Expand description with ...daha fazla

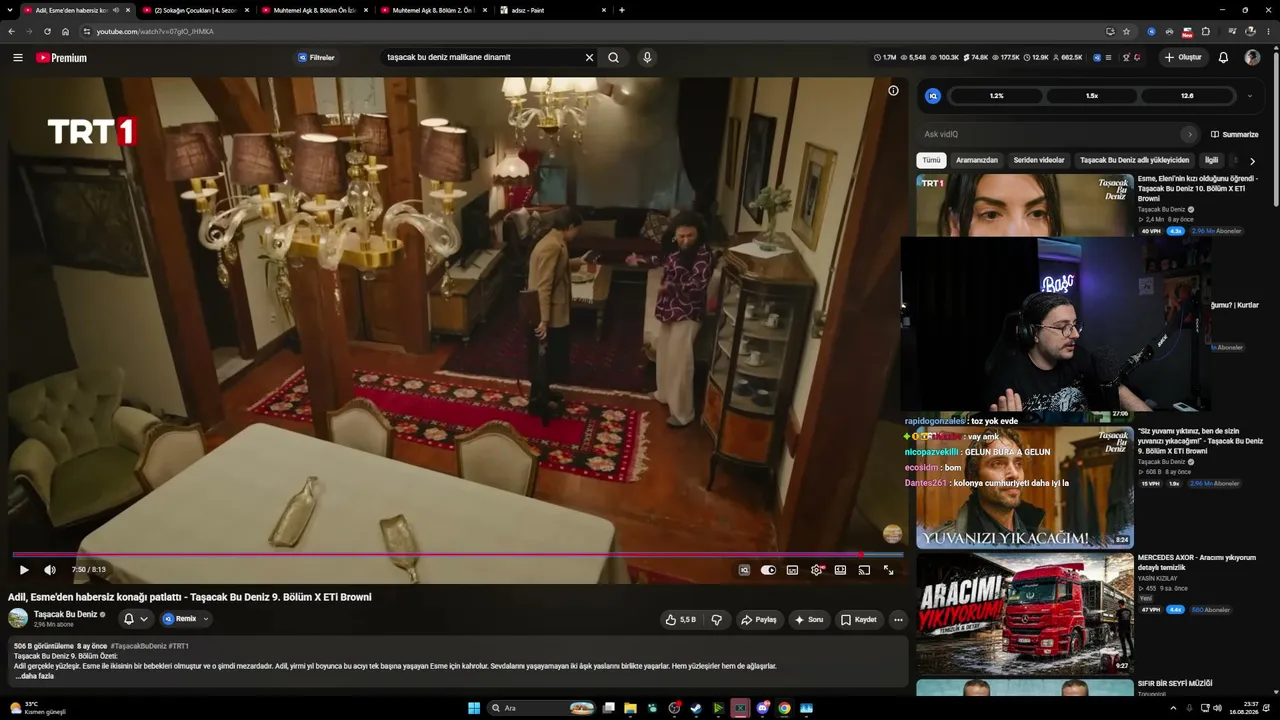(34, 676)
